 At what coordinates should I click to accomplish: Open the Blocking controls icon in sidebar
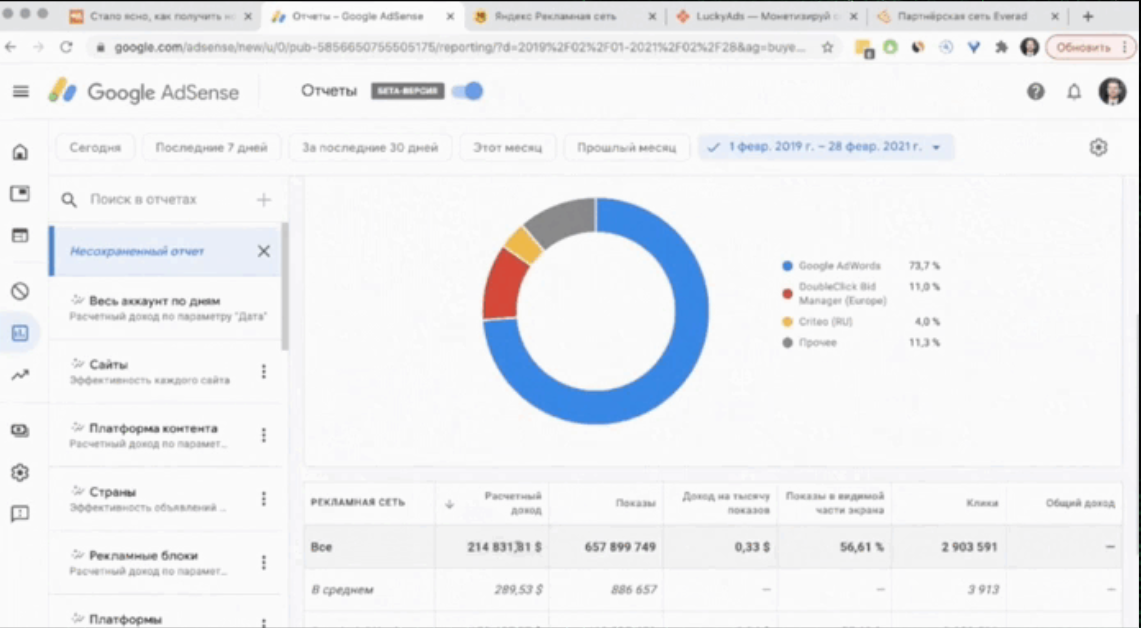(20, 291)
